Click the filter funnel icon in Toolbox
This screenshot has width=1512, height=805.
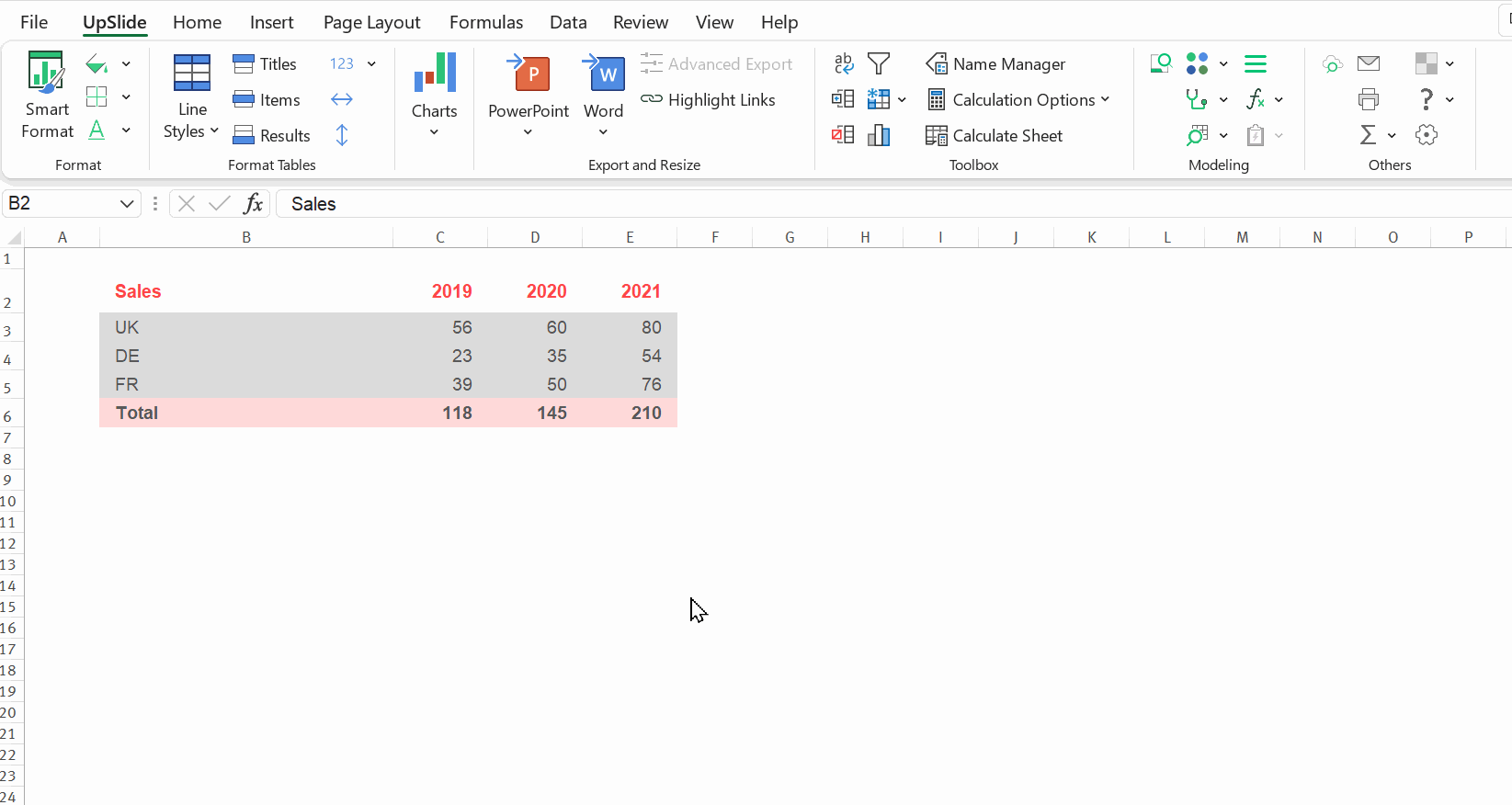(x=879, y=63)
